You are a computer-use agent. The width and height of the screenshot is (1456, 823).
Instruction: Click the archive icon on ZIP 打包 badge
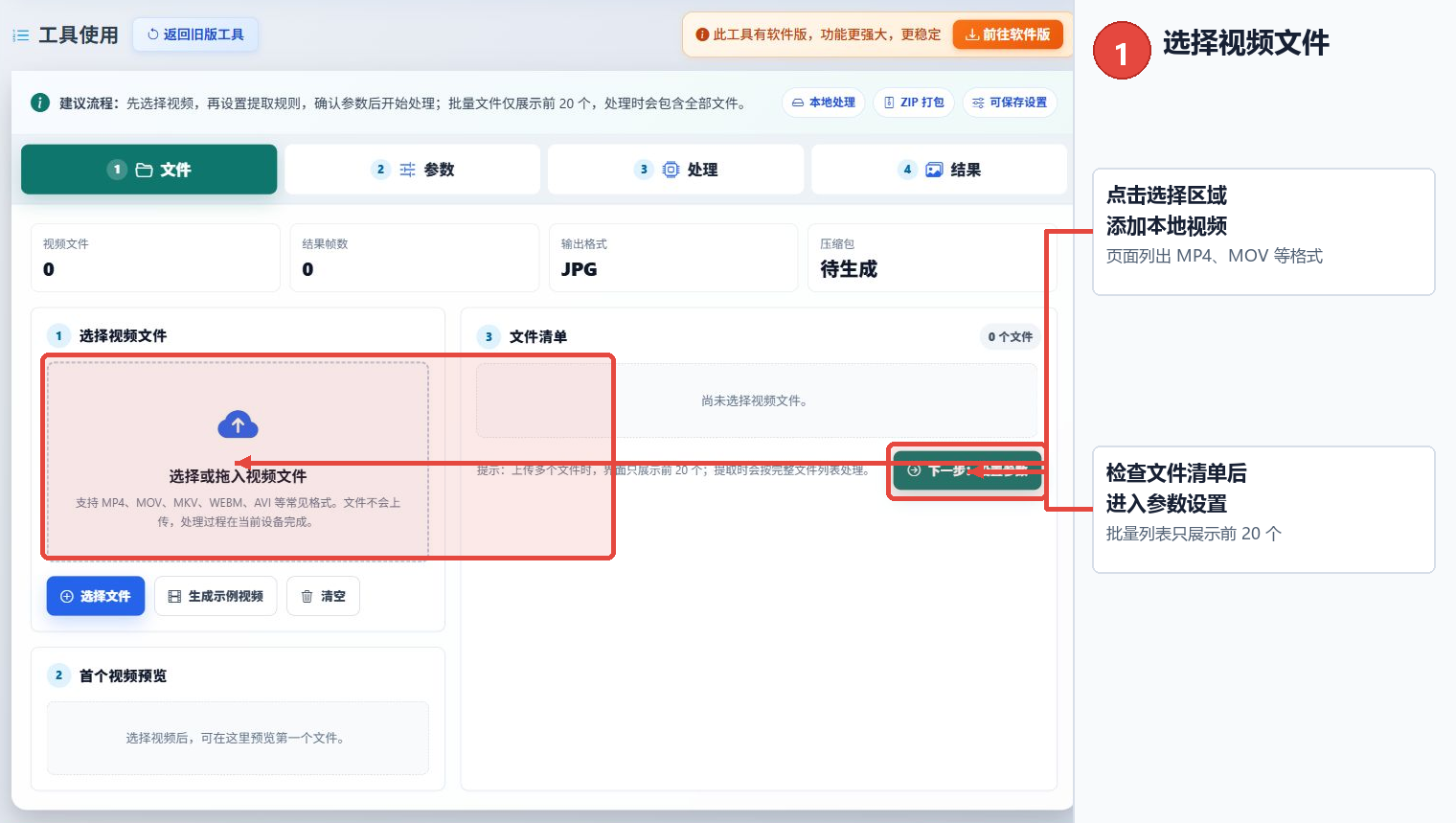click(889, 103)
